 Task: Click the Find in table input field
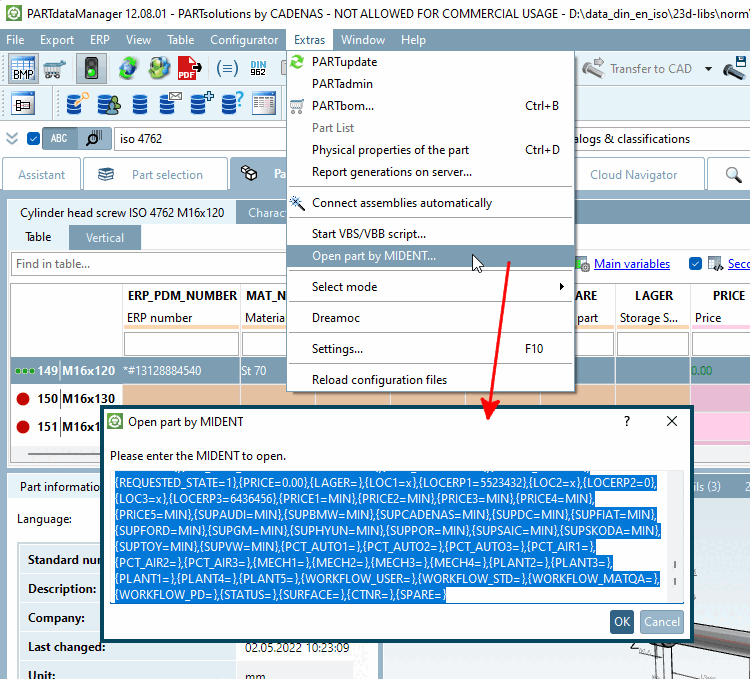coord(148,264)
